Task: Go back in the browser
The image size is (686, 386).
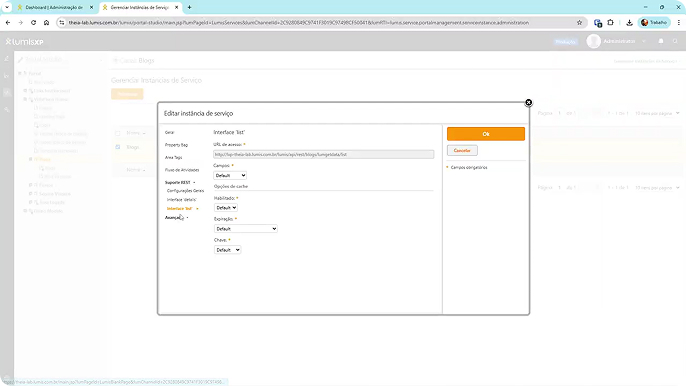Action: point(8,22)
